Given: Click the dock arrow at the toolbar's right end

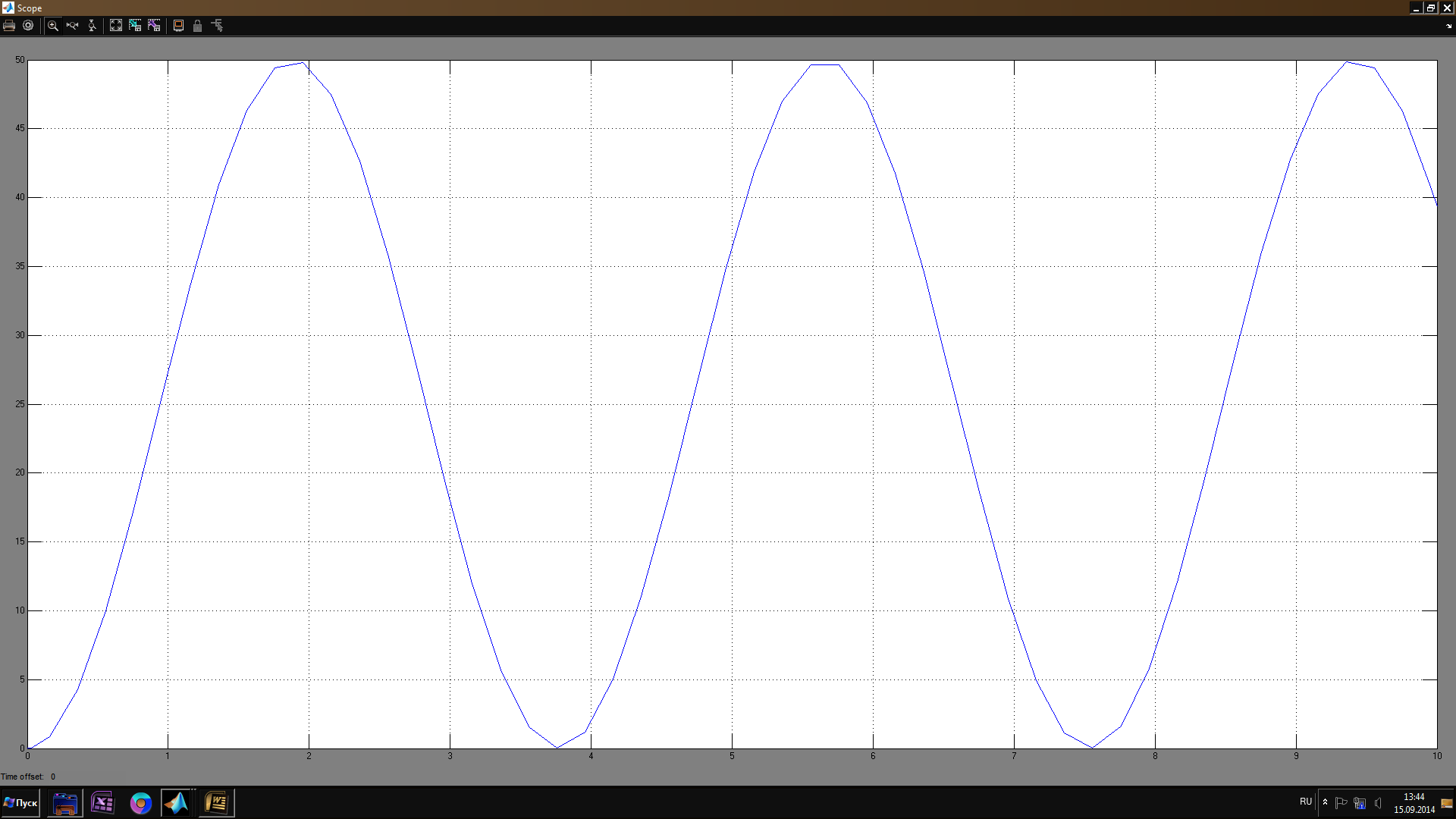Looking at the screenshot, I should click(x=1448, y=26).
